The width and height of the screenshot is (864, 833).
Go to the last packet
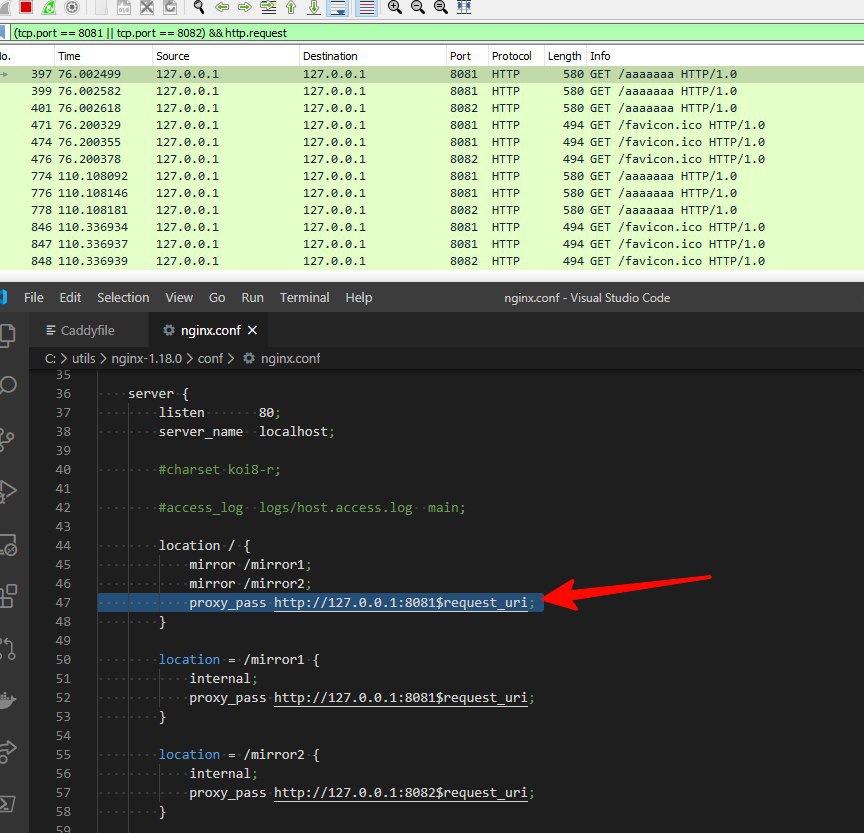point(314,7)
